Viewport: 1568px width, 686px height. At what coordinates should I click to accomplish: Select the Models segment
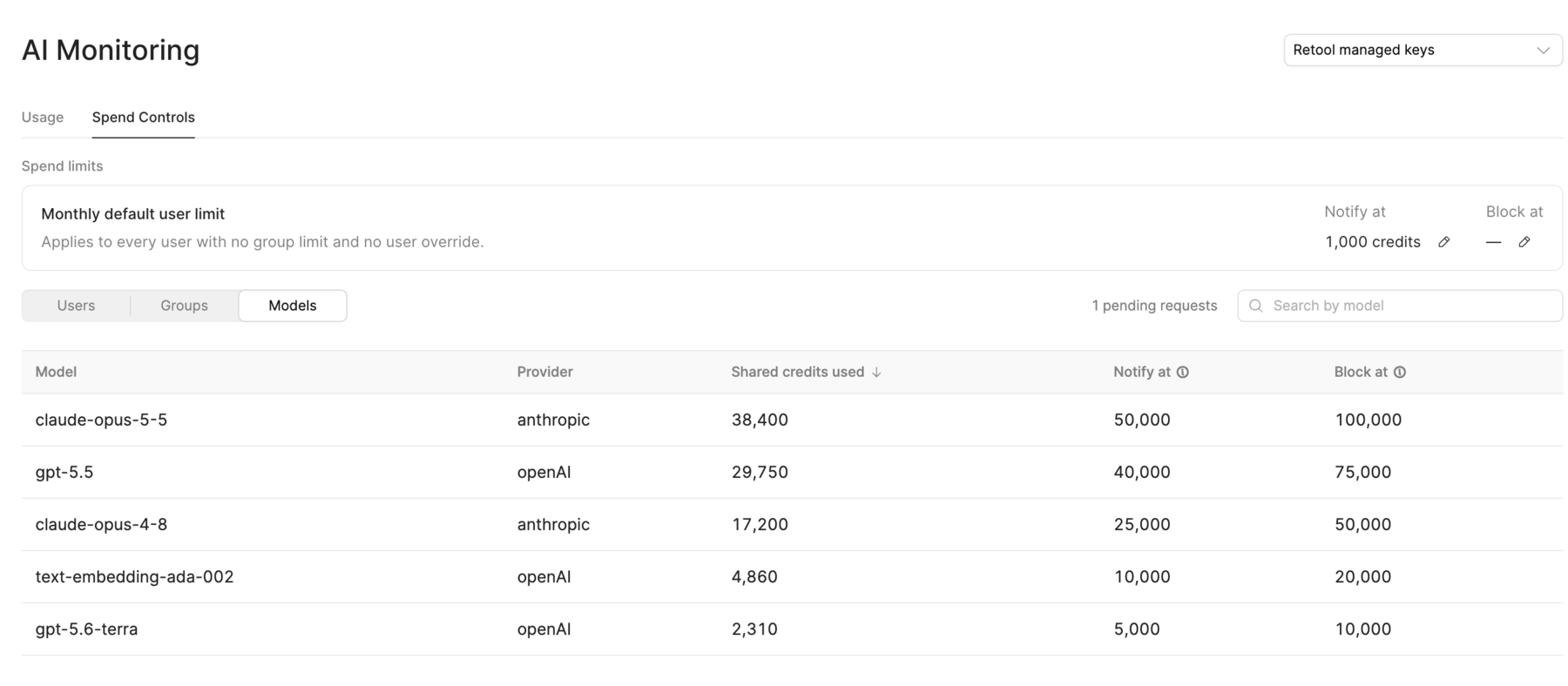(x=293, y=306)
